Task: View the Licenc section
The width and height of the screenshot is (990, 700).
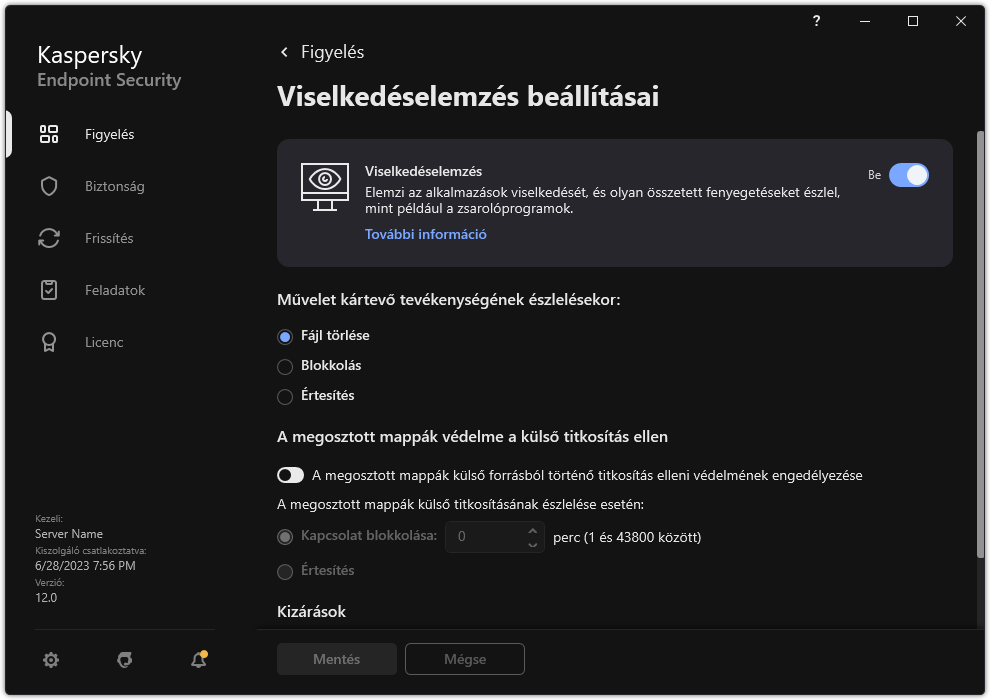Action: coord(103,342)
